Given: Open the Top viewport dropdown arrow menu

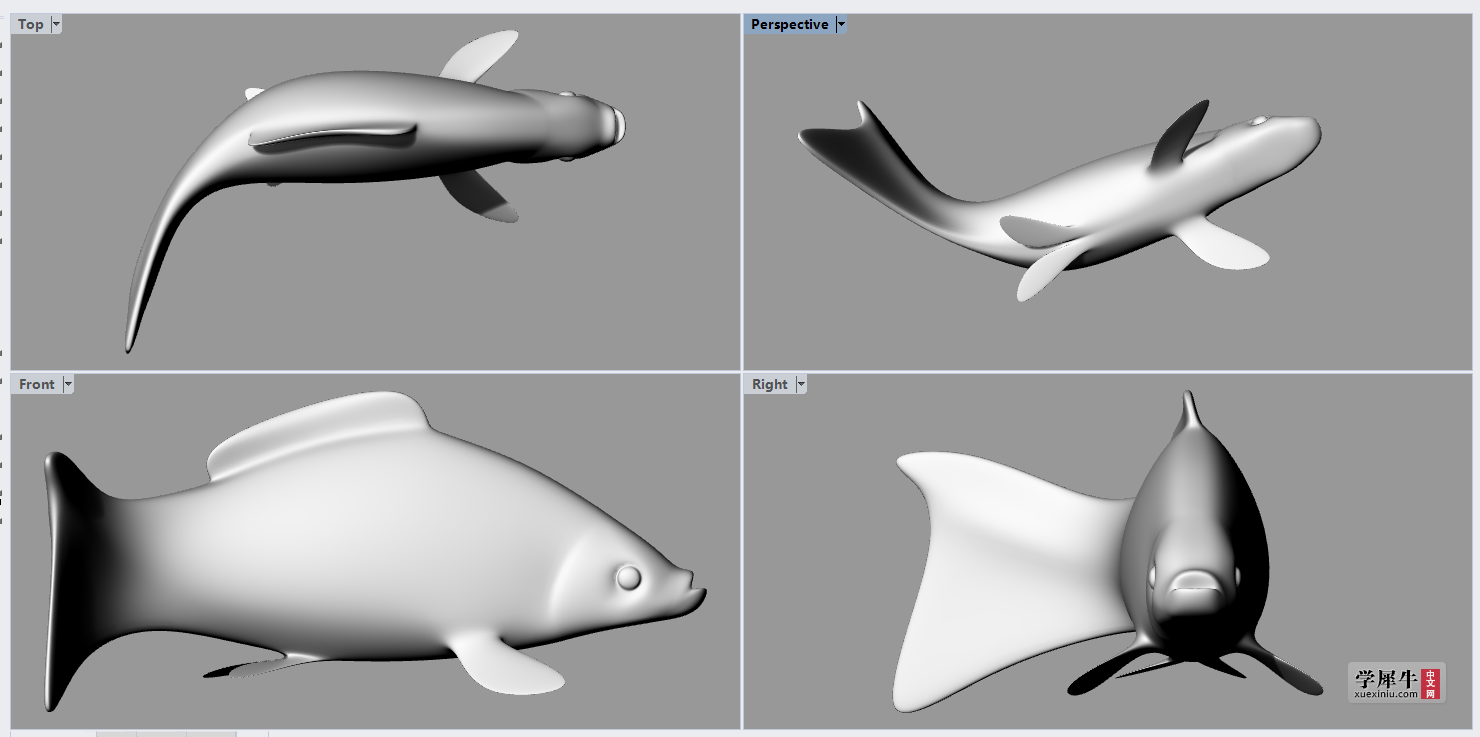Looking at the screenshot, I should pos(55,24).
